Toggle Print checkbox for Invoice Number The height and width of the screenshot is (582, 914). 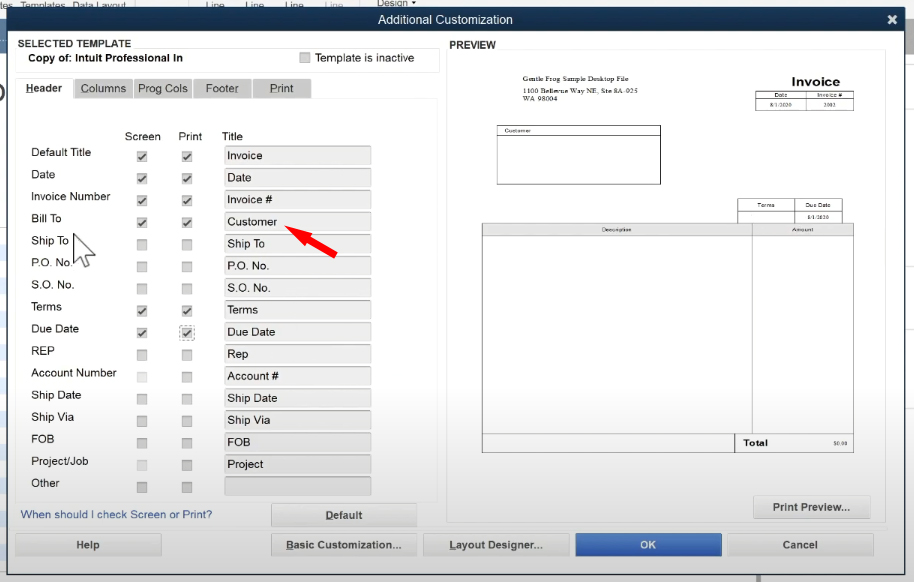click(187, 201)
